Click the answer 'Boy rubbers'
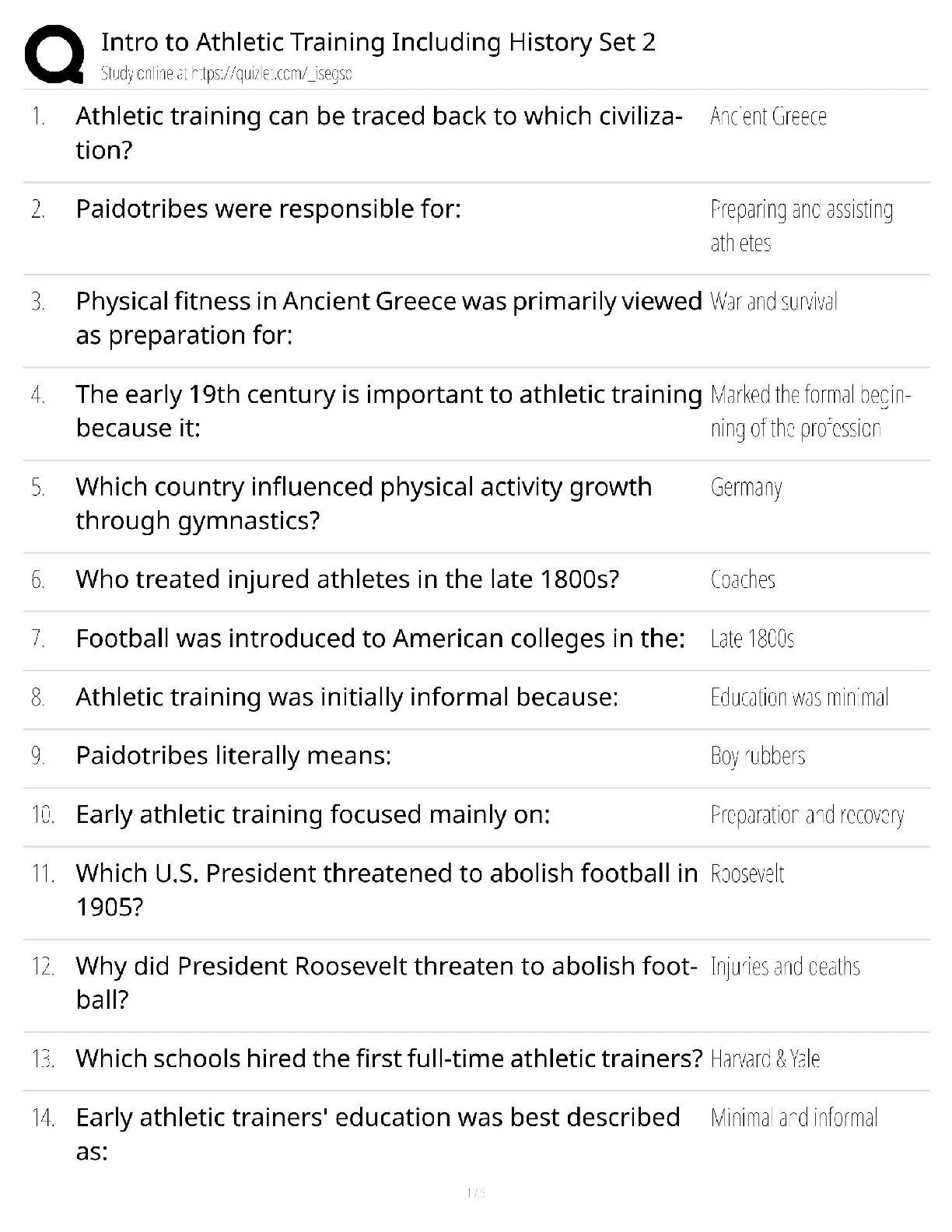This screenshot has width=952, height=1232. point(758,756)
